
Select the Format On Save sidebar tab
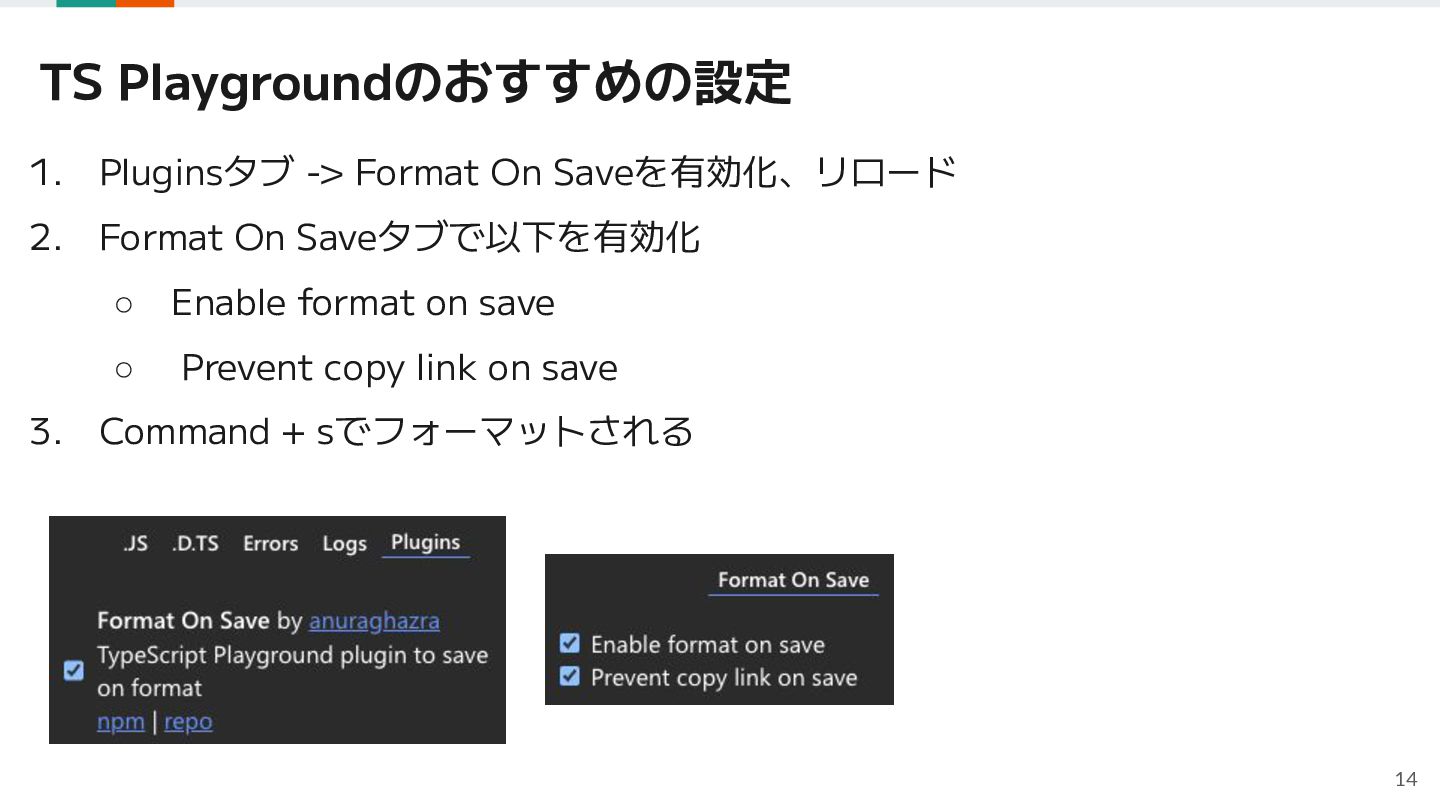793,581
